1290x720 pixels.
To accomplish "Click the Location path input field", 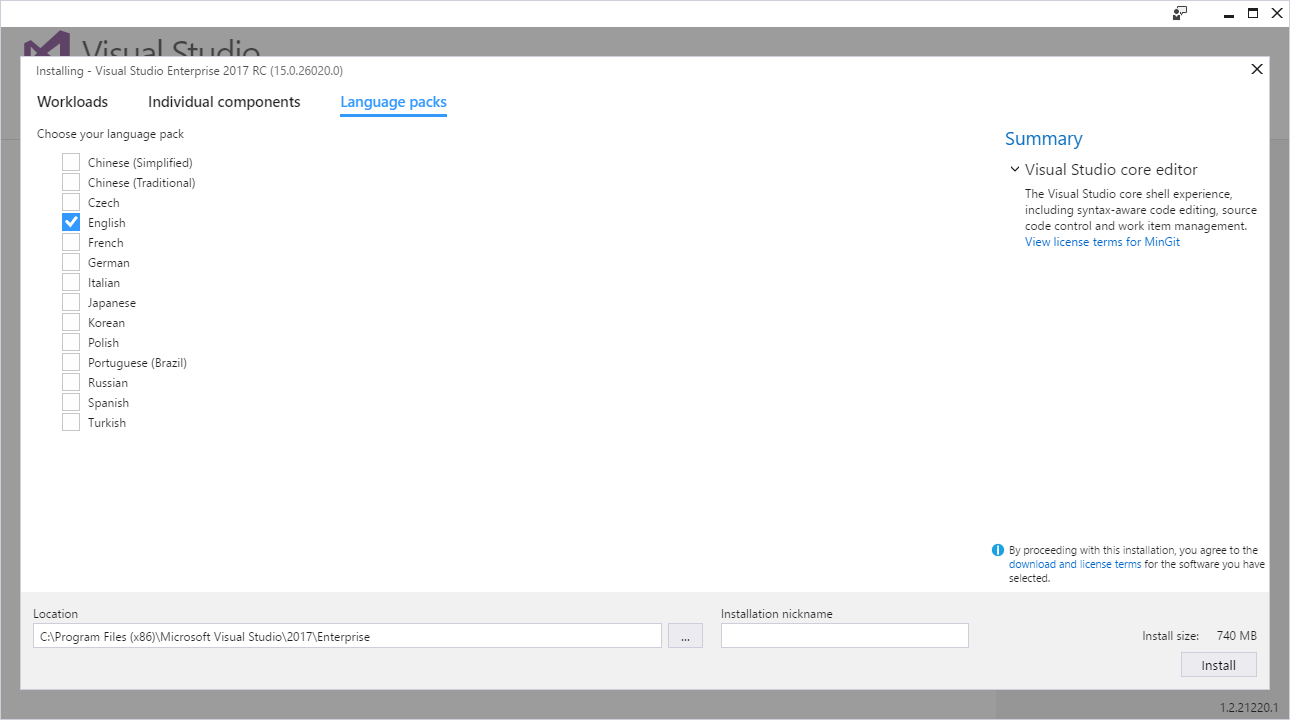I will coord(347,636).
